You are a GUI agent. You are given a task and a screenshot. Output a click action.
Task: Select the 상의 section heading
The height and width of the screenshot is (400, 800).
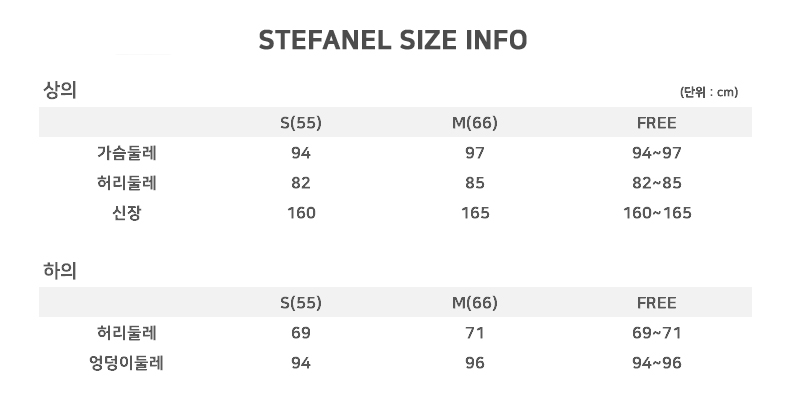60,90
